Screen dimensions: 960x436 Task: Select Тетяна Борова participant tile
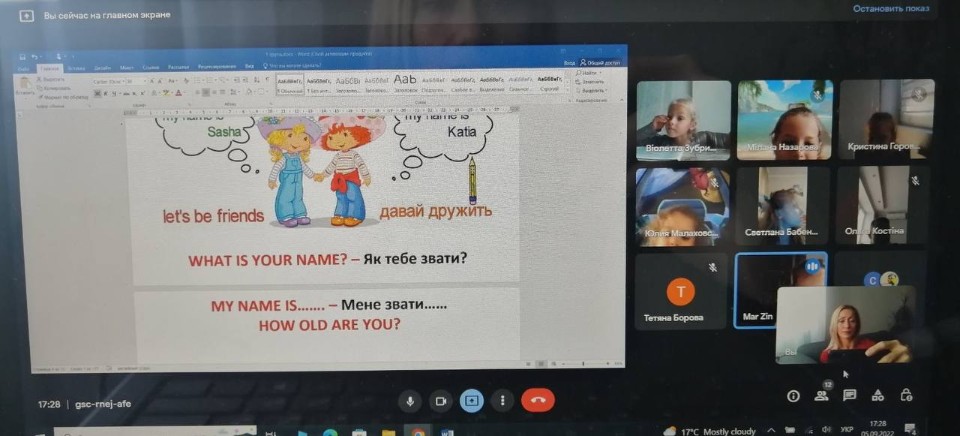[x=681, y=291]
